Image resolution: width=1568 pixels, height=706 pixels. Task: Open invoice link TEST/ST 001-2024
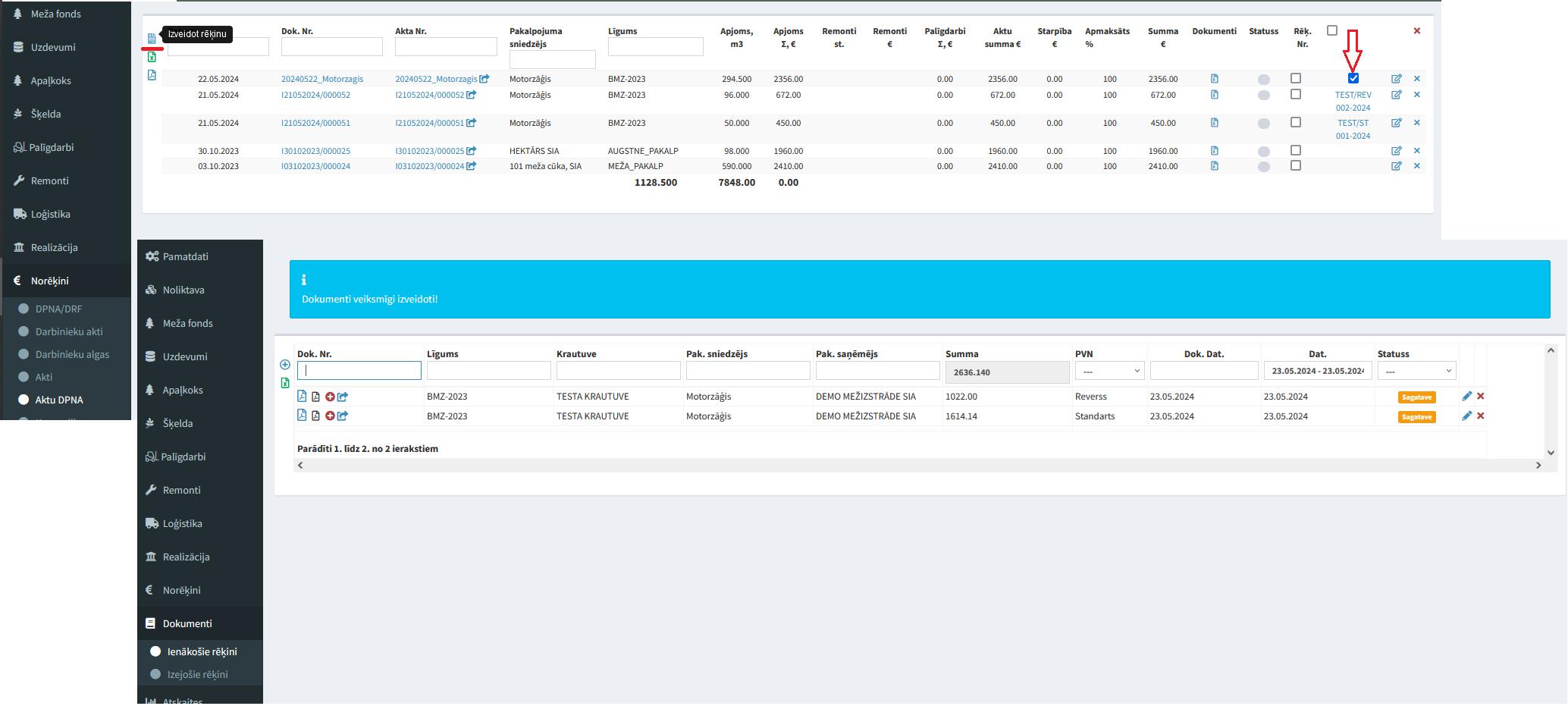pyautogui.click(x=1353, y=129)
